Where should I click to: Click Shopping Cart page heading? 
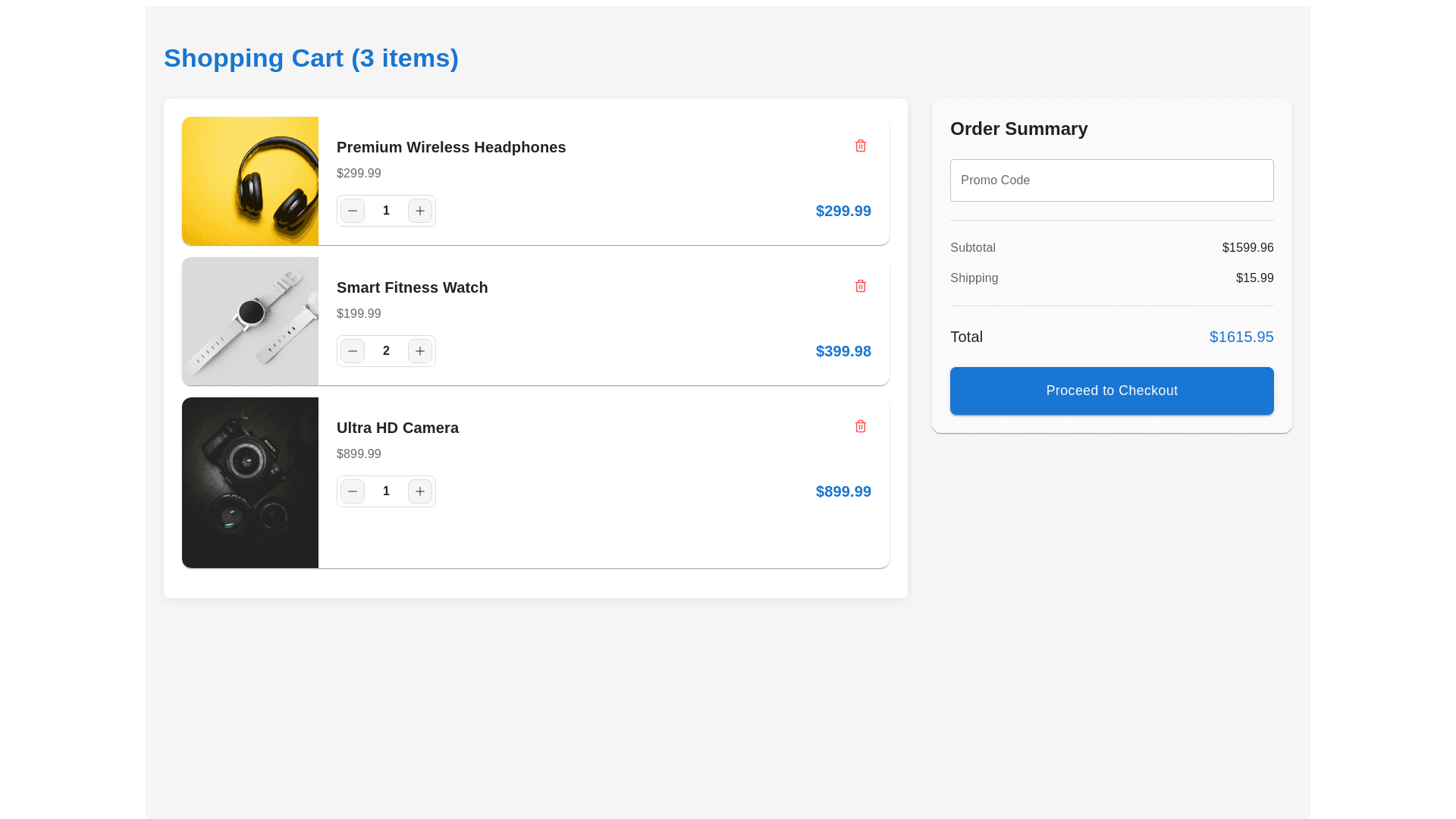tap(311, 58)
